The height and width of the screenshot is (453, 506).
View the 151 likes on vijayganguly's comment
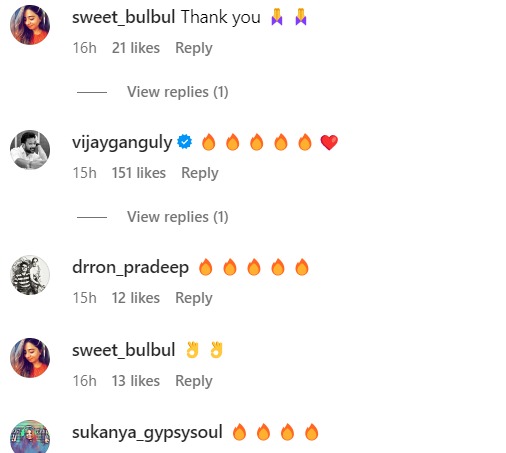tap(139, 173)
